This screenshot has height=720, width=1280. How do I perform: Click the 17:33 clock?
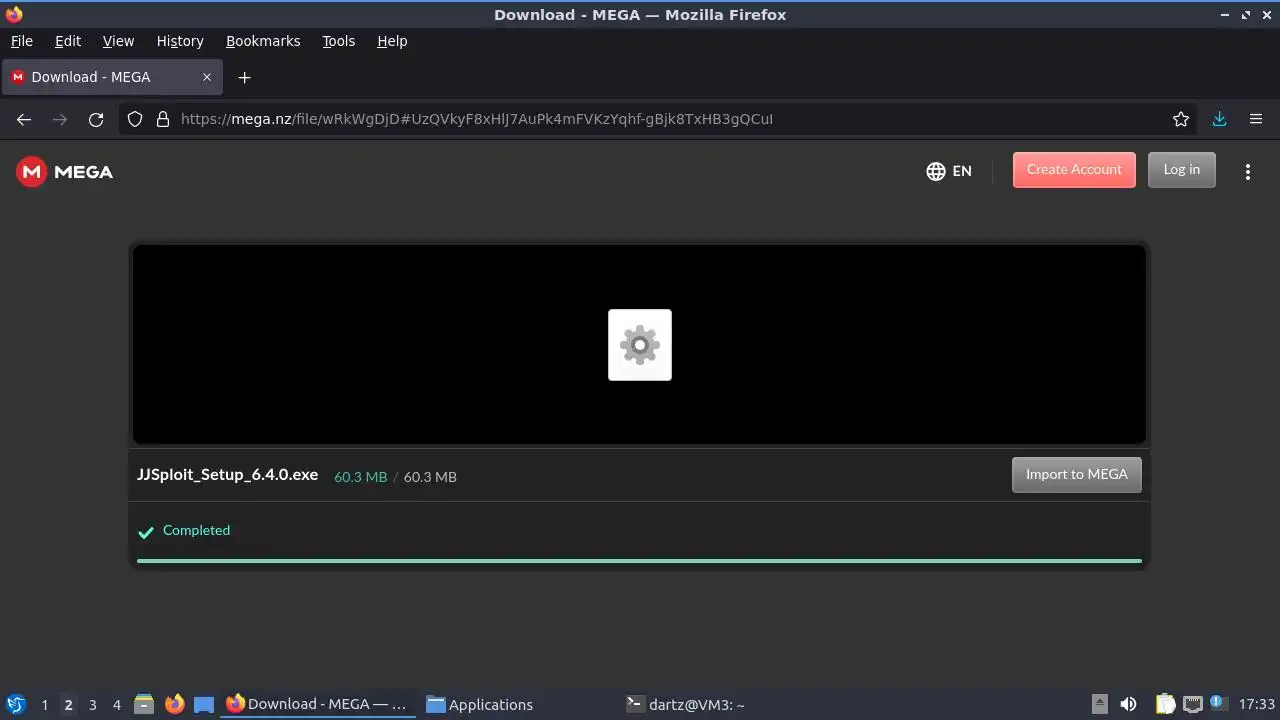tap(1257, 704)
